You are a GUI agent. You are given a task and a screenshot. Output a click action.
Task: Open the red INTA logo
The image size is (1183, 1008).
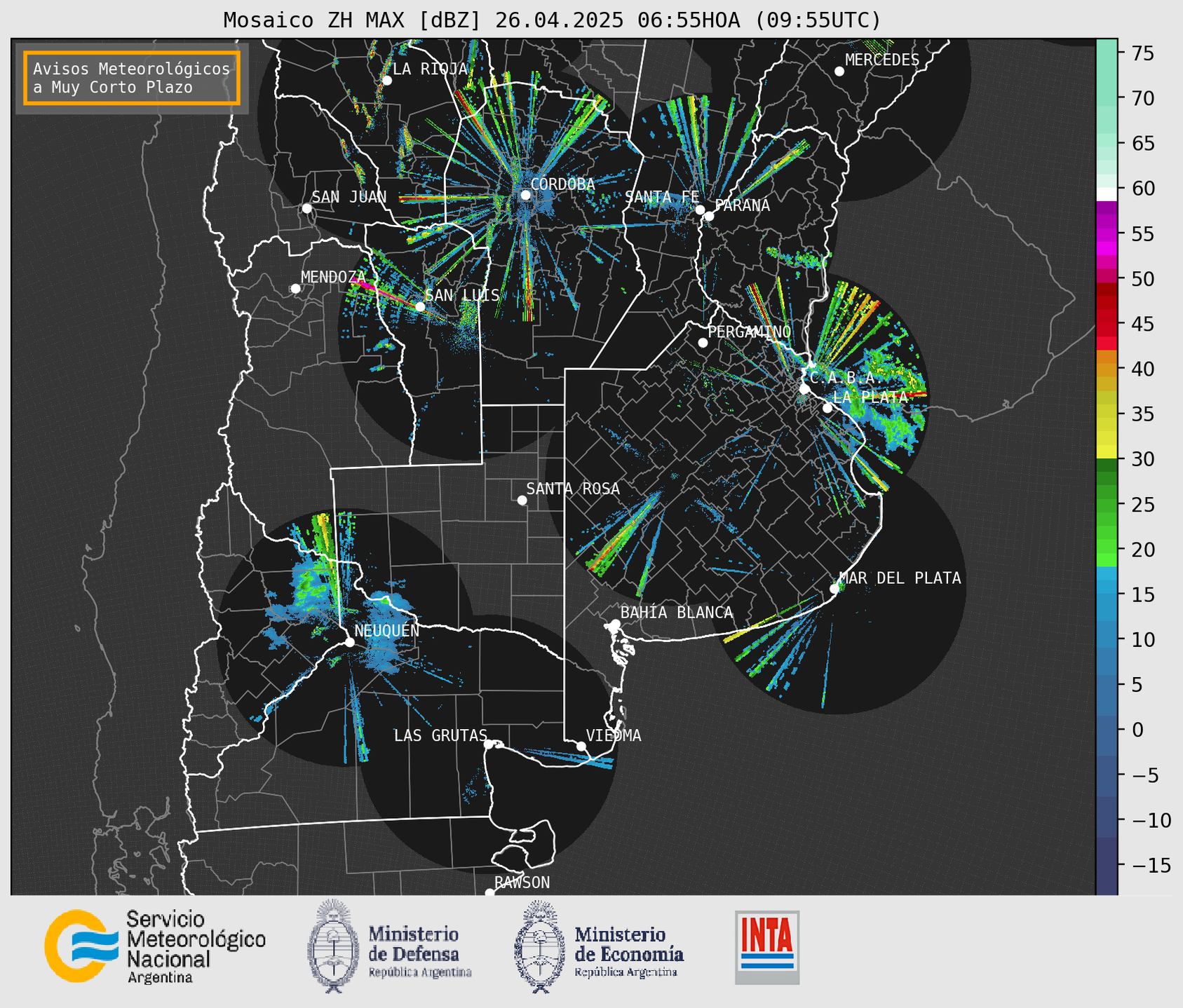coord(767,947)
